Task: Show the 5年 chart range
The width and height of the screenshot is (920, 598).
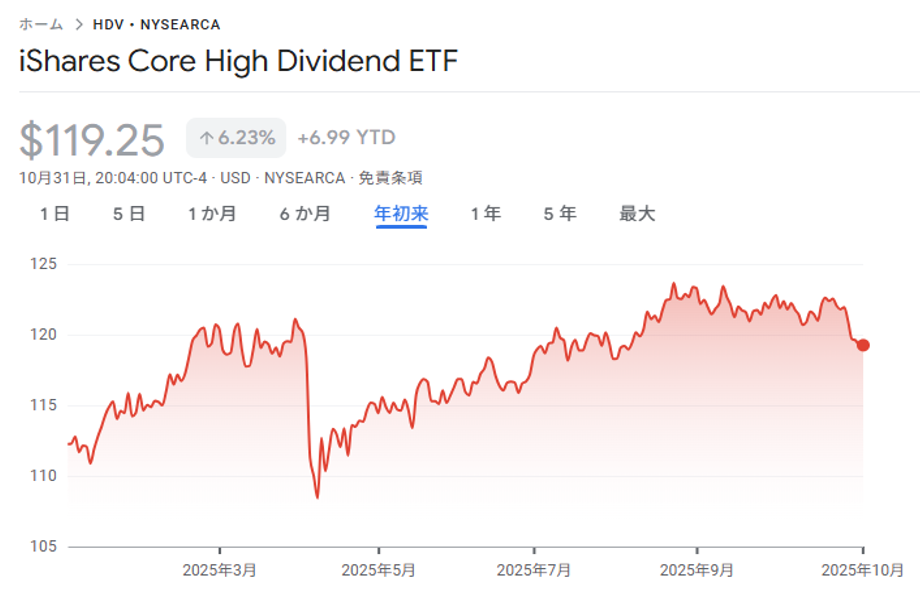Action: click(560, 213)
